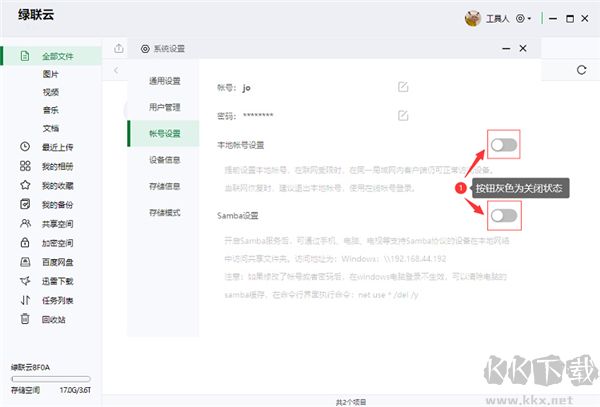Open 任务列表 transfer arrows icon

25,300
